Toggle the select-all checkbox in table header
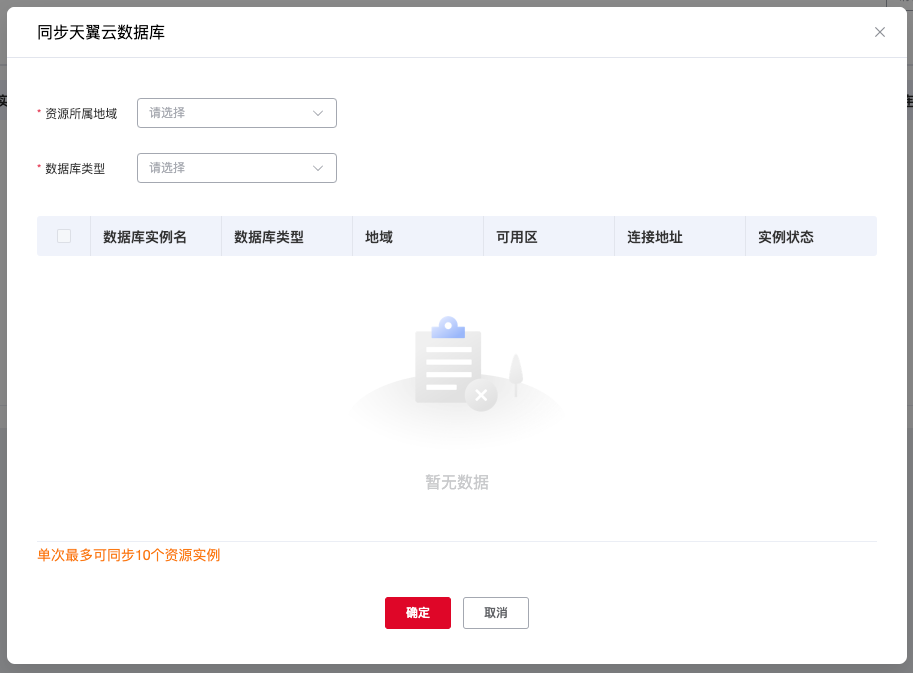Viewport: 913px width, 673px height. click(64, 236)
